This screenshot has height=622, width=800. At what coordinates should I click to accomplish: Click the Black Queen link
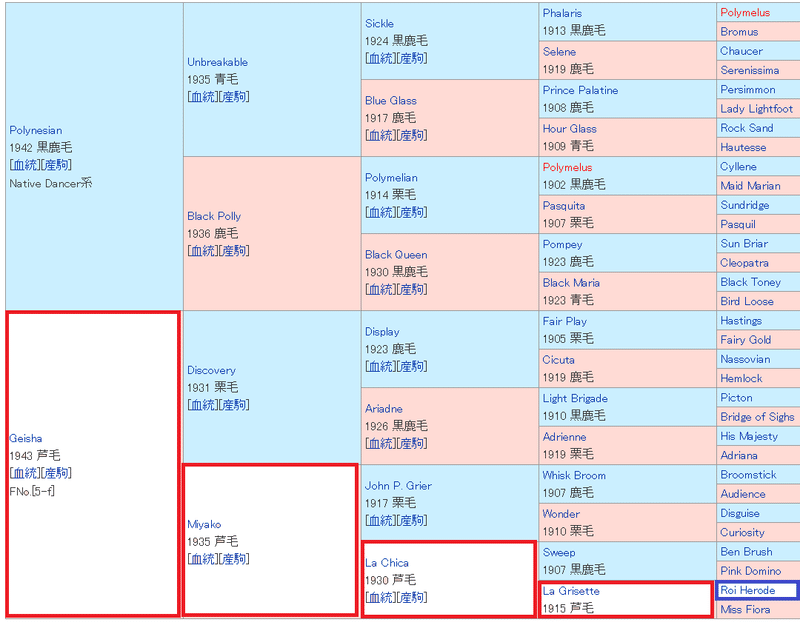click(x=396, y=255)
